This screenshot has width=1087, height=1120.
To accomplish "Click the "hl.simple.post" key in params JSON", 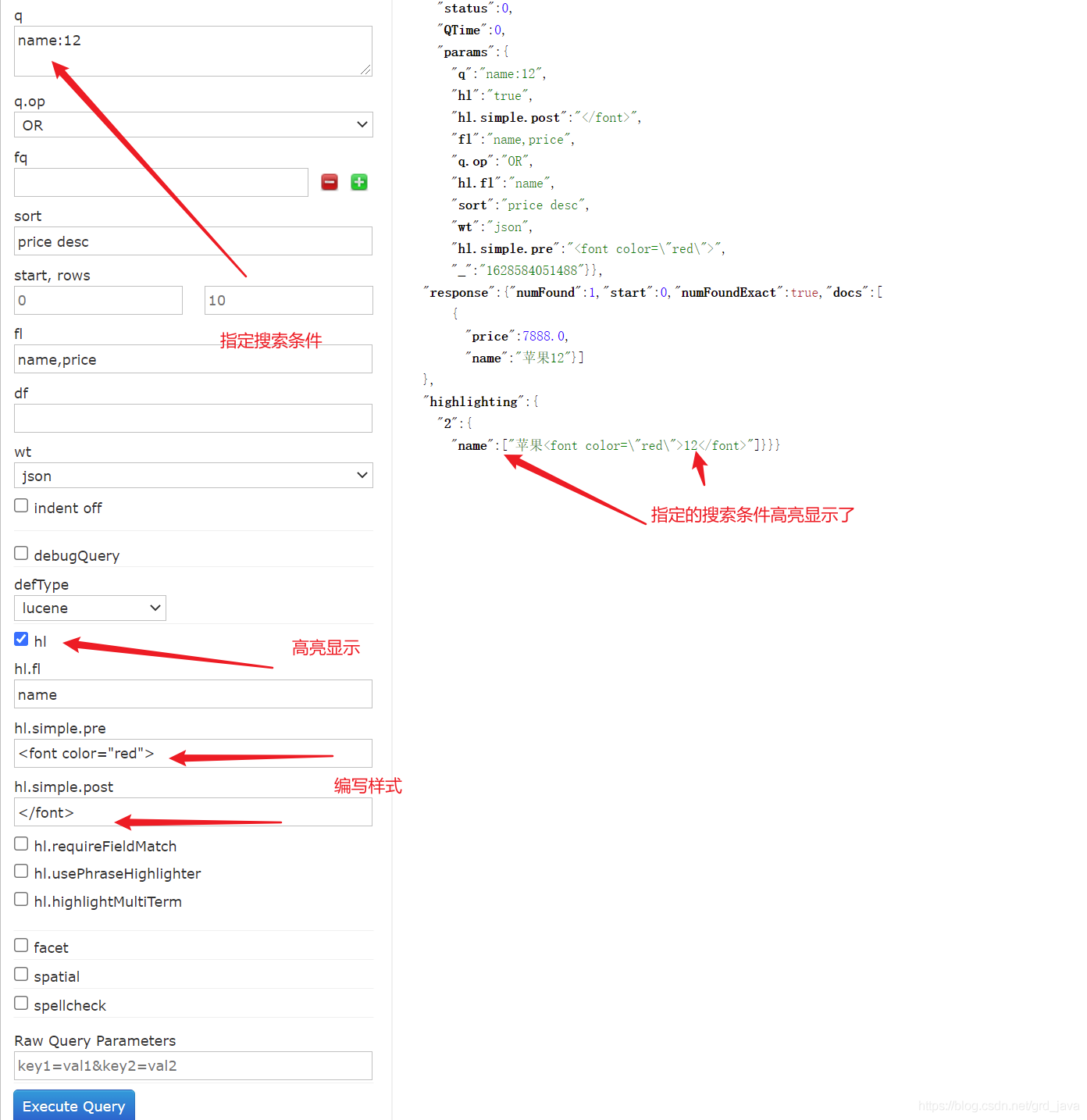I will [508, 117].
